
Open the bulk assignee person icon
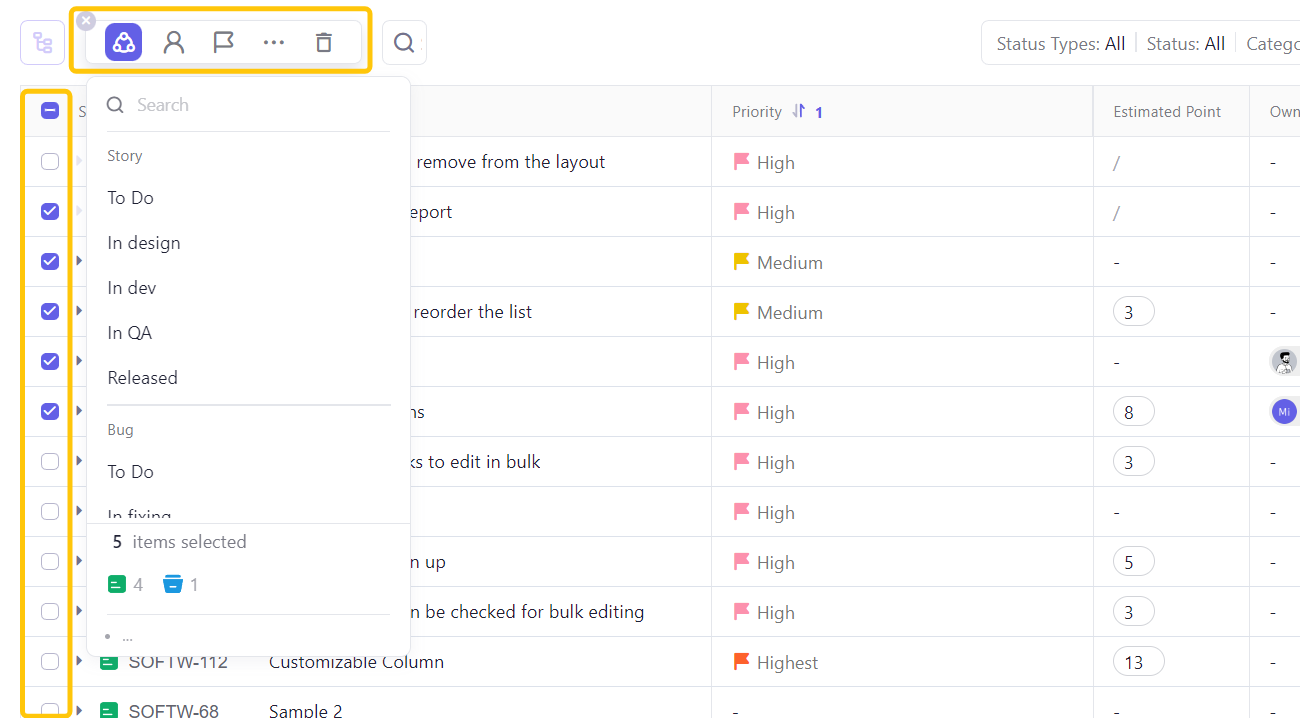point(174,43)
